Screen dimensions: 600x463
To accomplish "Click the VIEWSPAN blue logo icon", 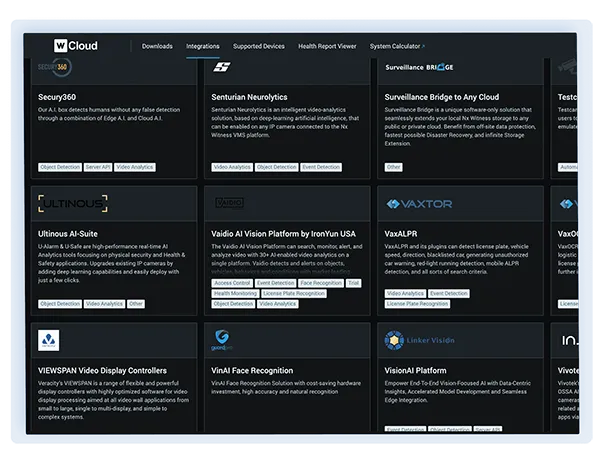I will pyautogui.click(x=49, y=341).
